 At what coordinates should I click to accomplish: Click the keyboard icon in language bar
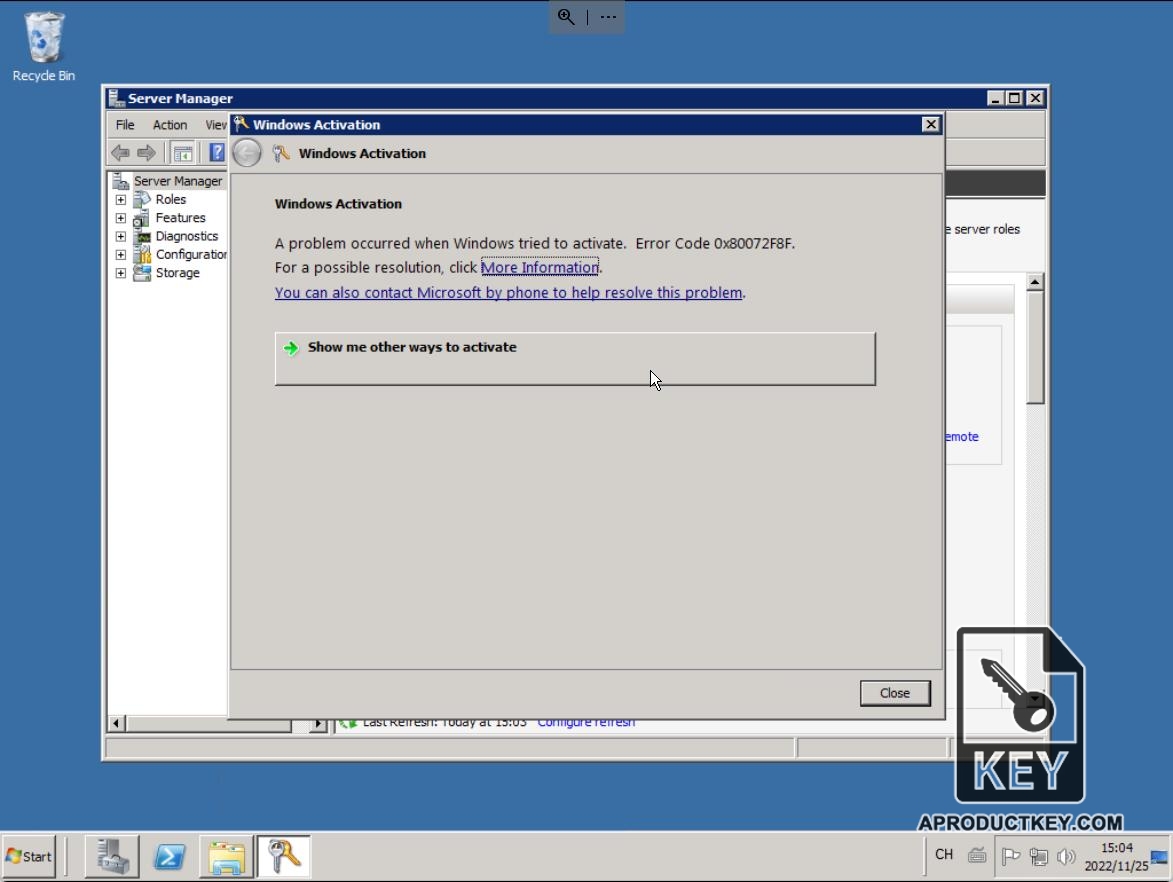pos(977,855)
